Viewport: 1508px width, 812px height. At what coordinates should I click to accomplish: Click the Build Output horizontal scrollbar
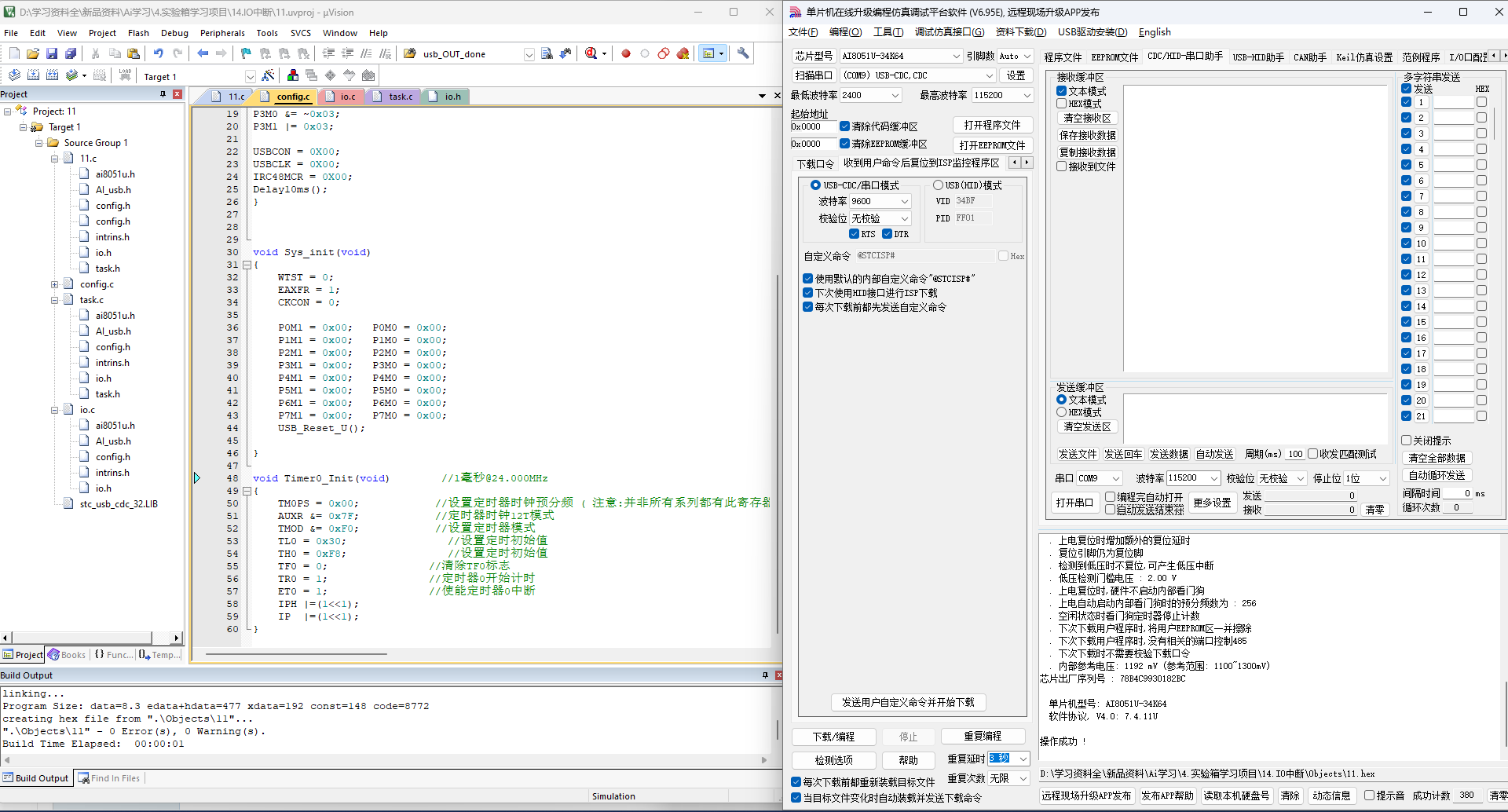click(x=385, y=759)
